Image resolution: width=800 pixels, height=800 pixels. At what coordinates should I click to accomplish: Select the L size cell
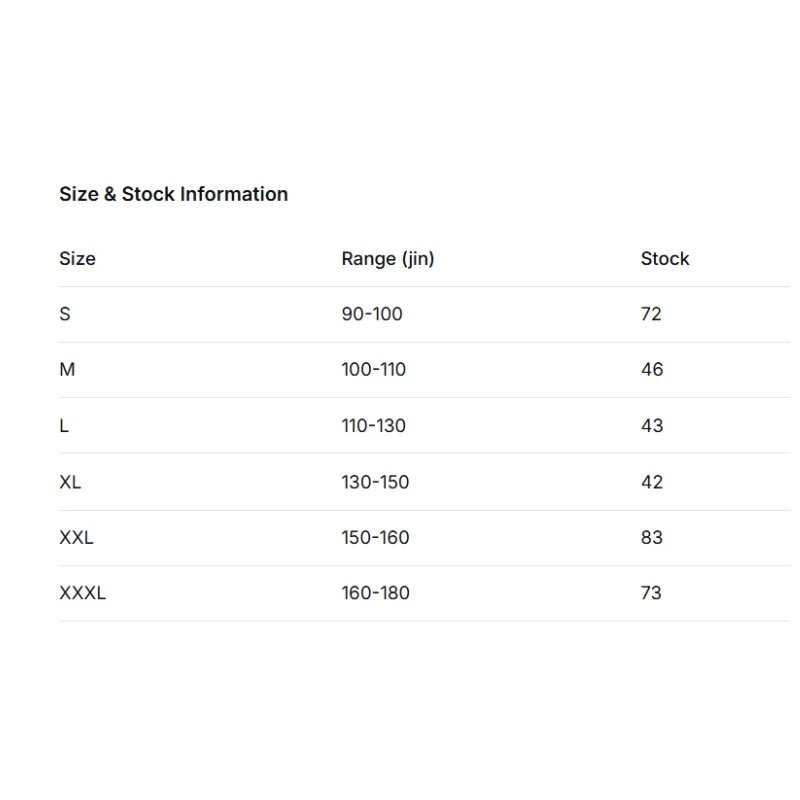tap(64, 426)
